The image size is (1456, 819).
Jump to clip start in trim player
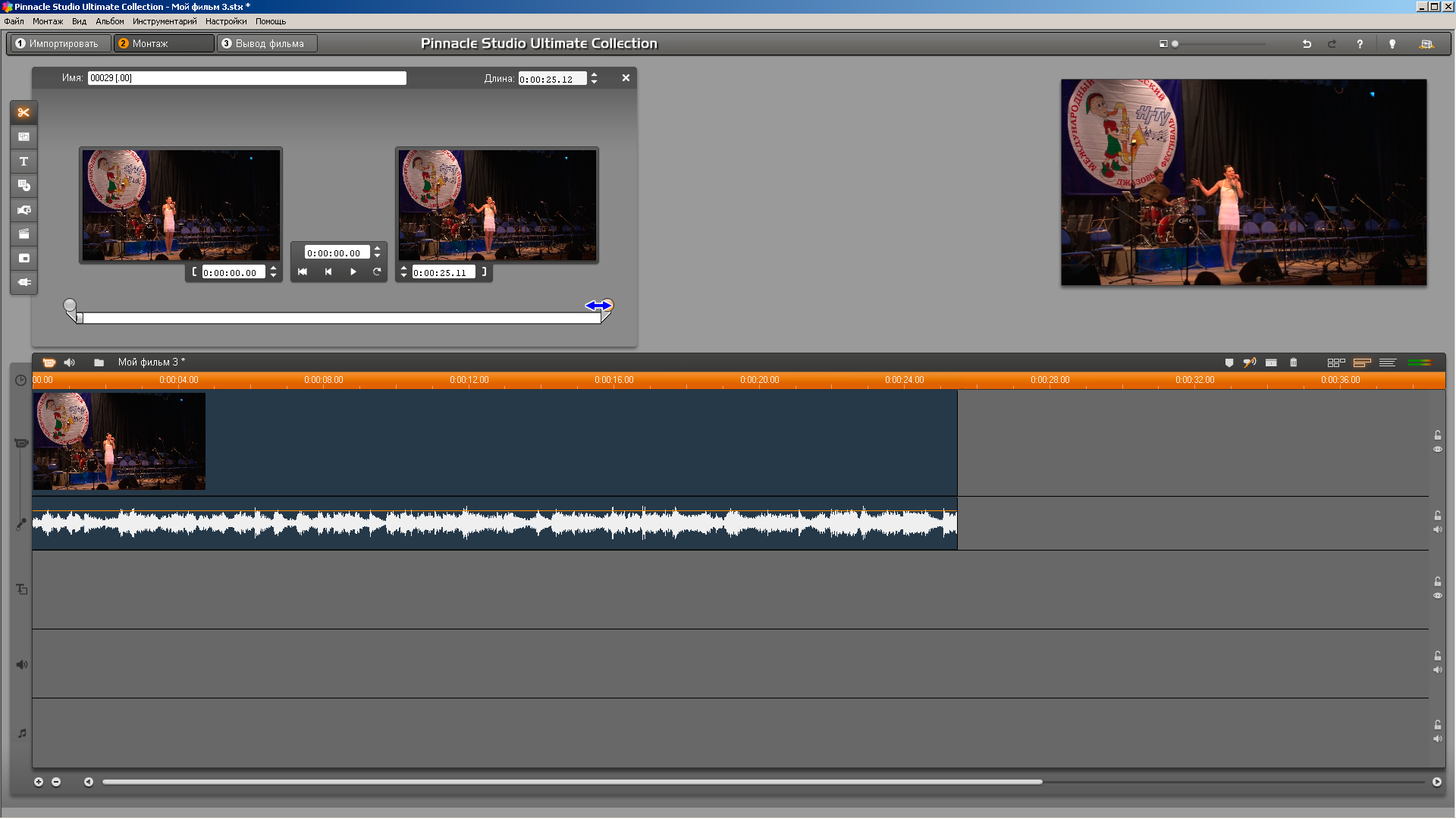click(x=303, y=271)
